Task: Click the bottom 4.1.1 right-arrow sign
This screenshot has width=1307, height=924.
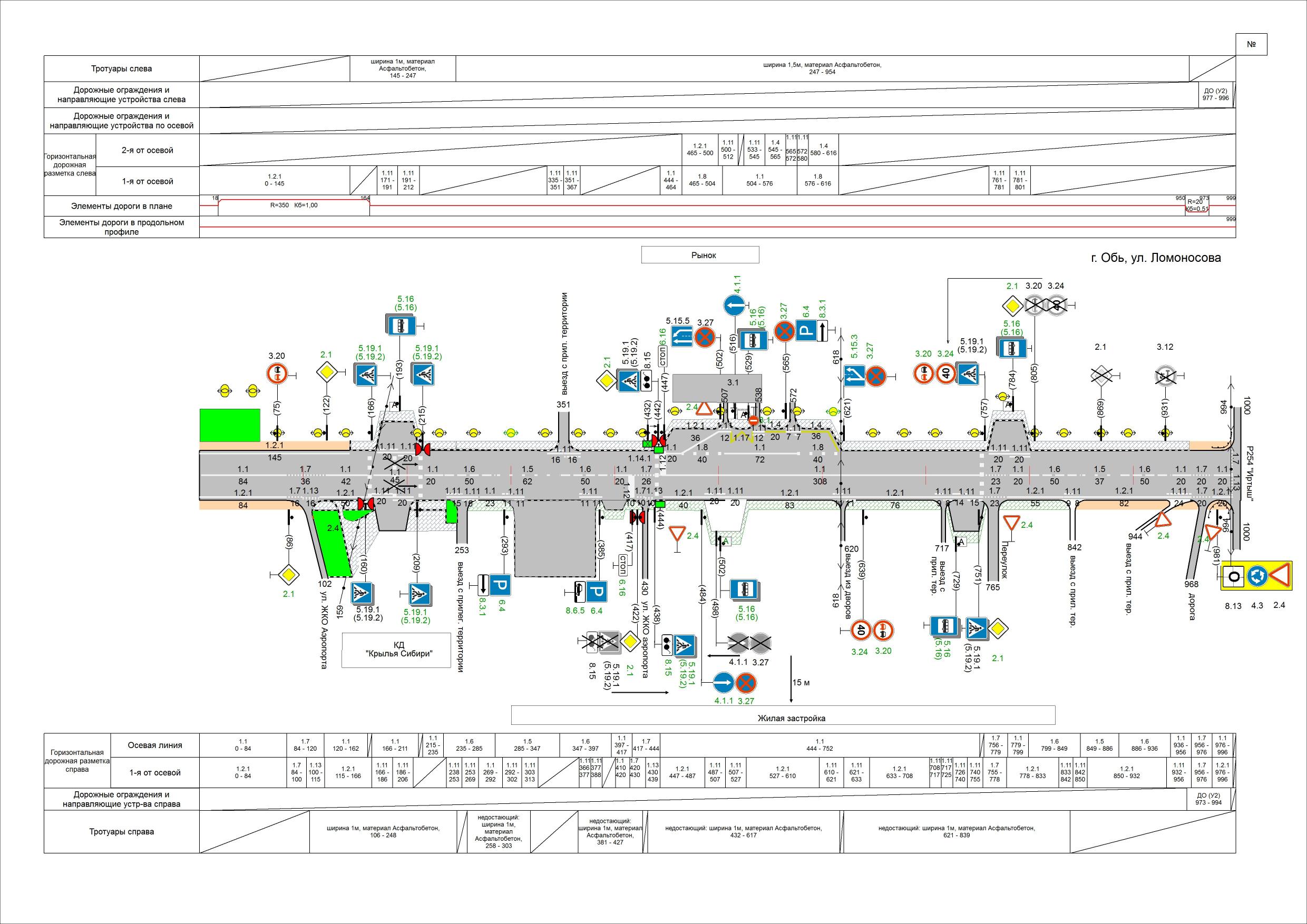Action: click(724, 683)
